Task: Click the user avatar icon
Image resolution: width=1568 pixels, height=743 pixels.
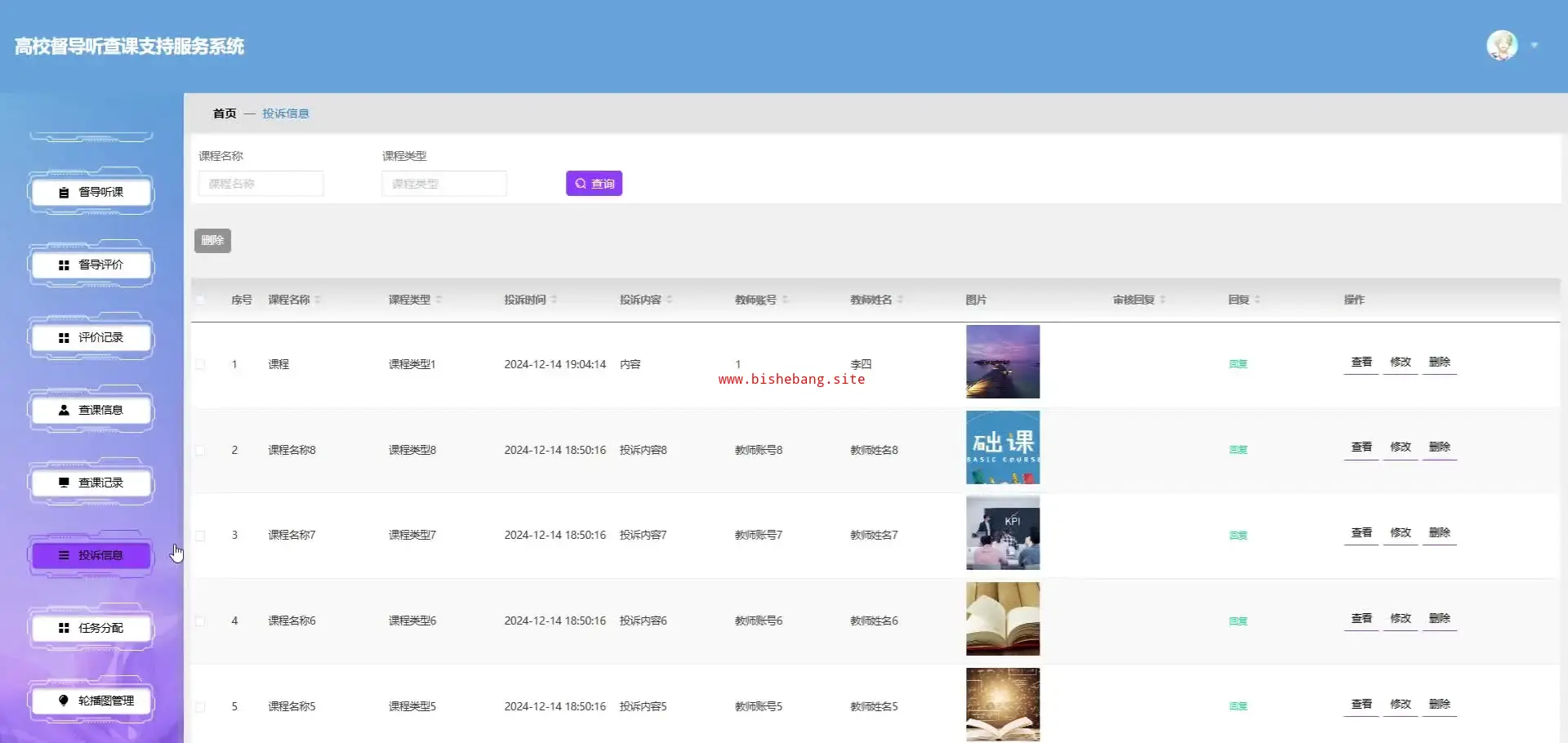Action: click(x=1501, y=46)
